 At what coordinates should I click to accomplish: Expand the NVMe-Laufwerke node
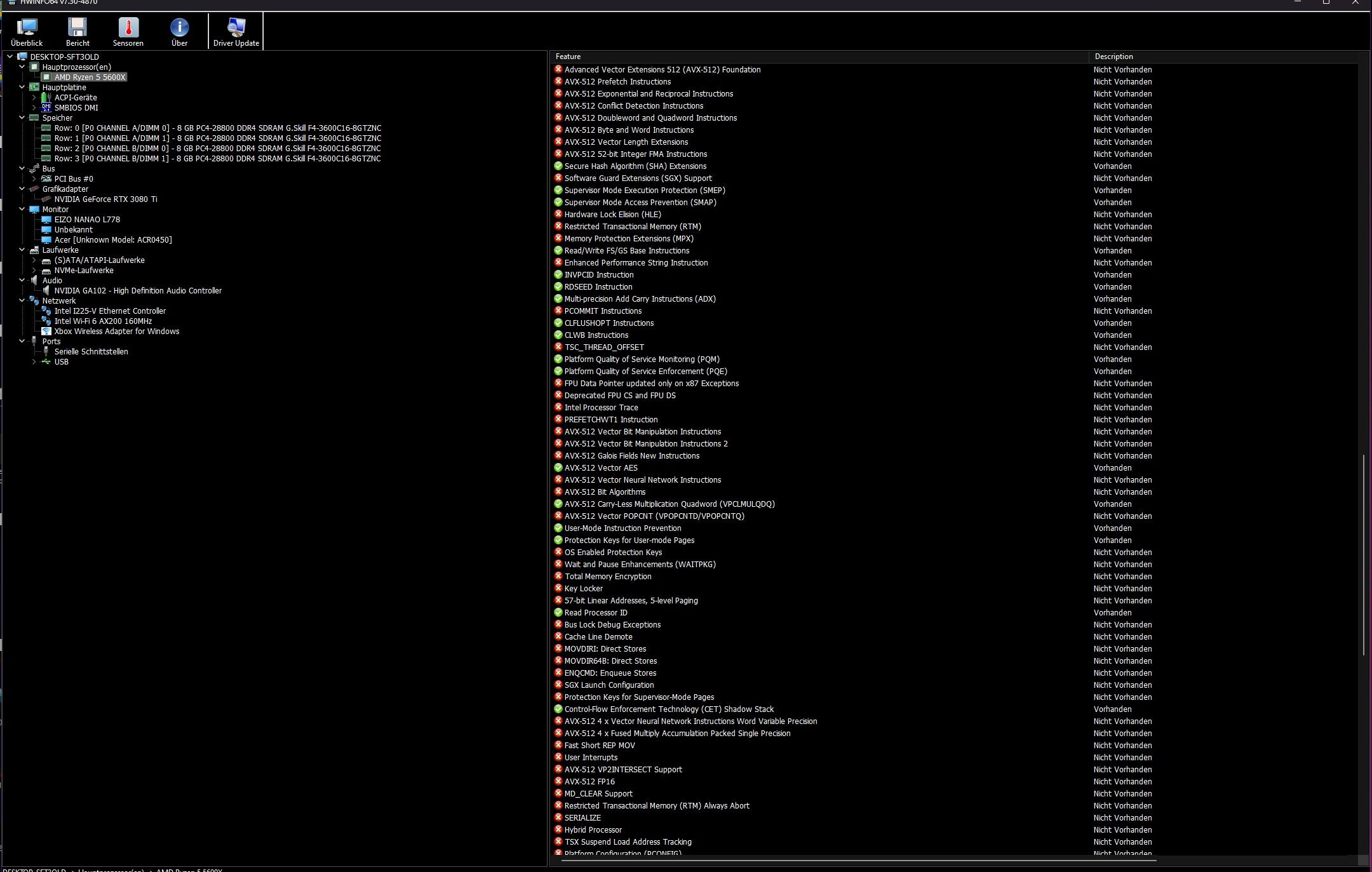[34, 270]
